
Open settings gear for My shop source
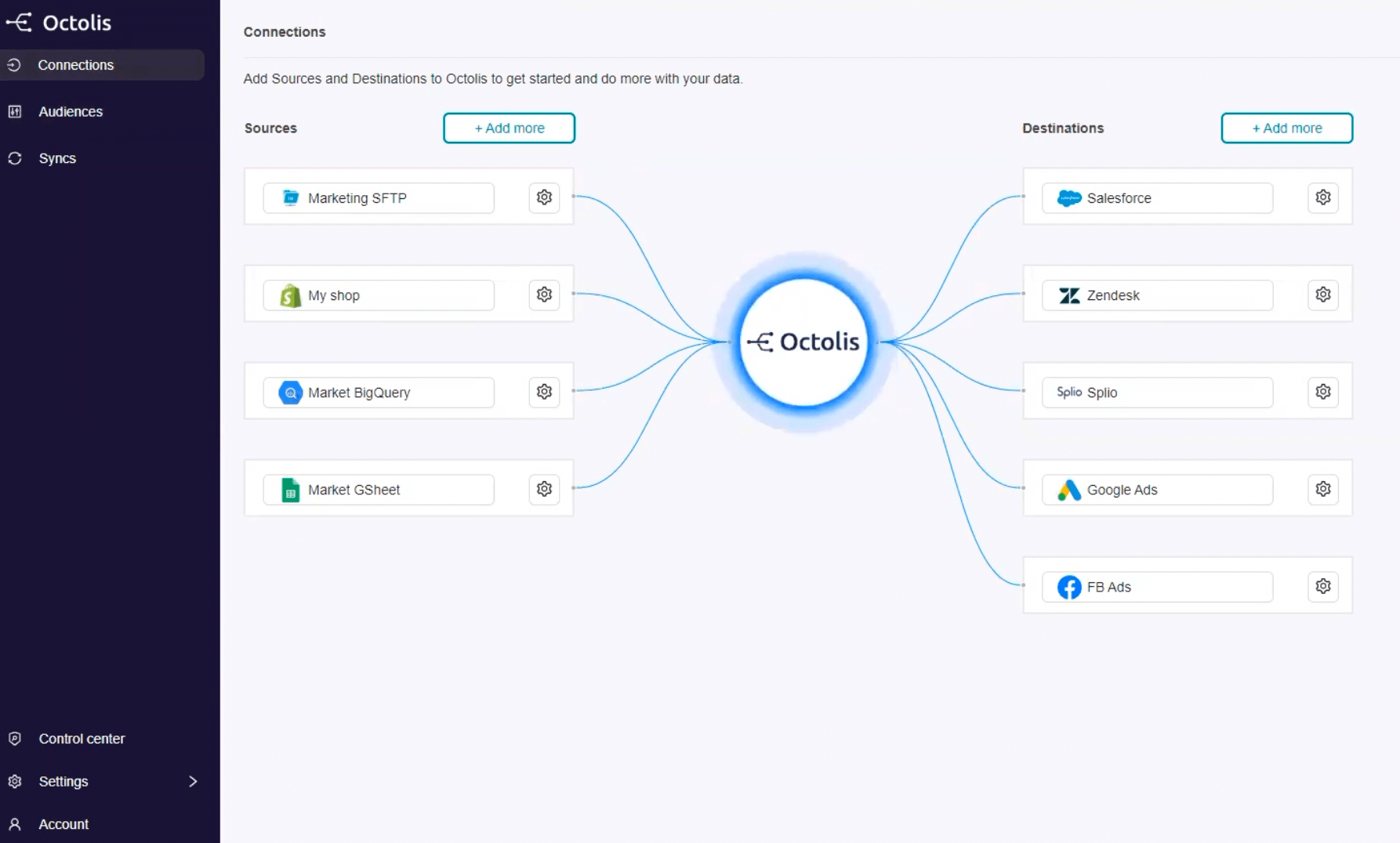[544, 295]
